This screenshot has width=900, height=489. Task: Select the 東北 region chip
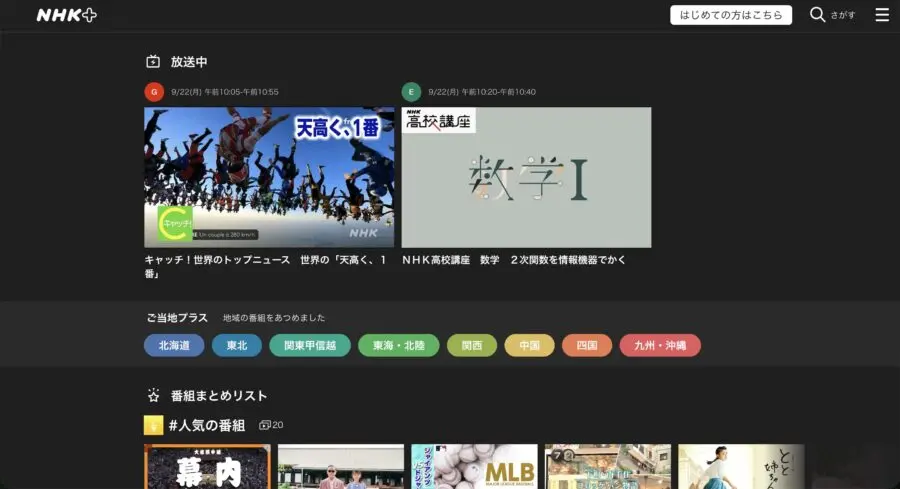click(237, 346)
